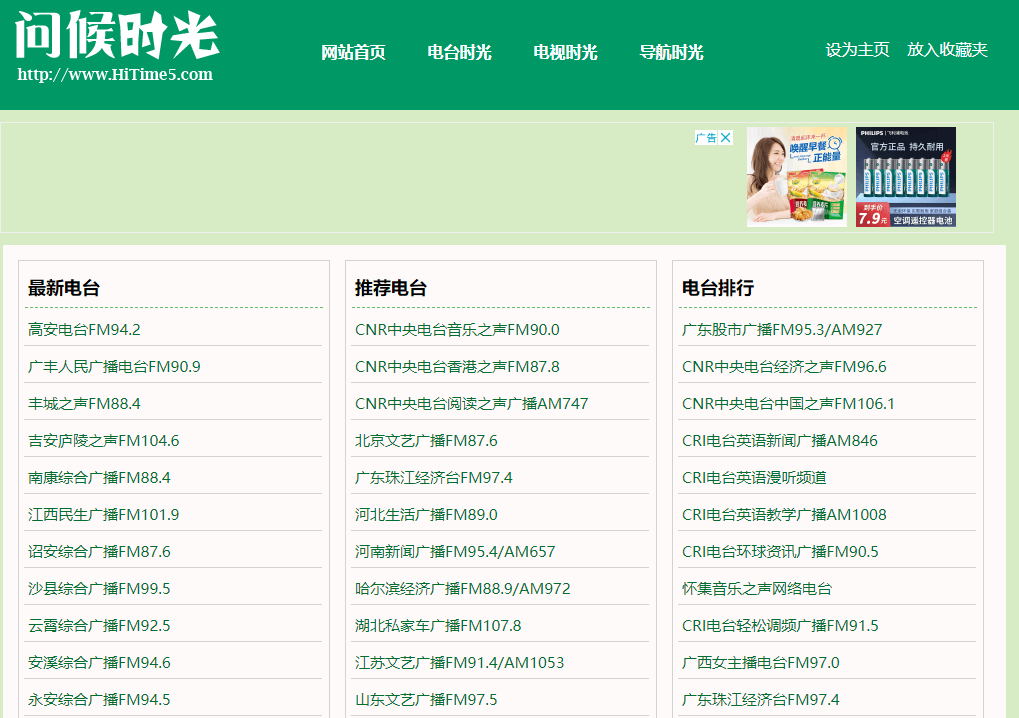This screenshot has height=718, width=1019.
Task: Click the 问候时光 site logo
Action: 117,37
